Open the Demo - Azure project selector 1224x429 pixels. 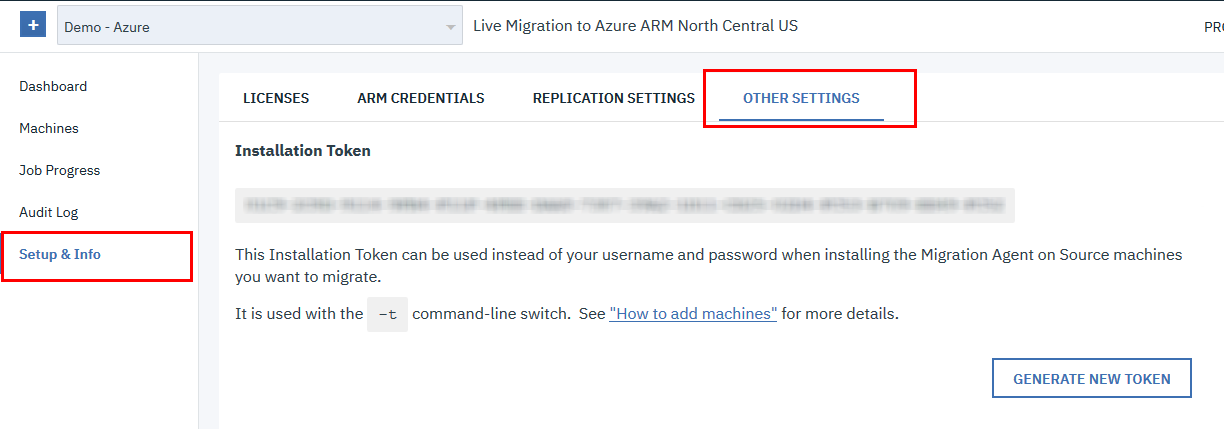[x=250, y=27]
